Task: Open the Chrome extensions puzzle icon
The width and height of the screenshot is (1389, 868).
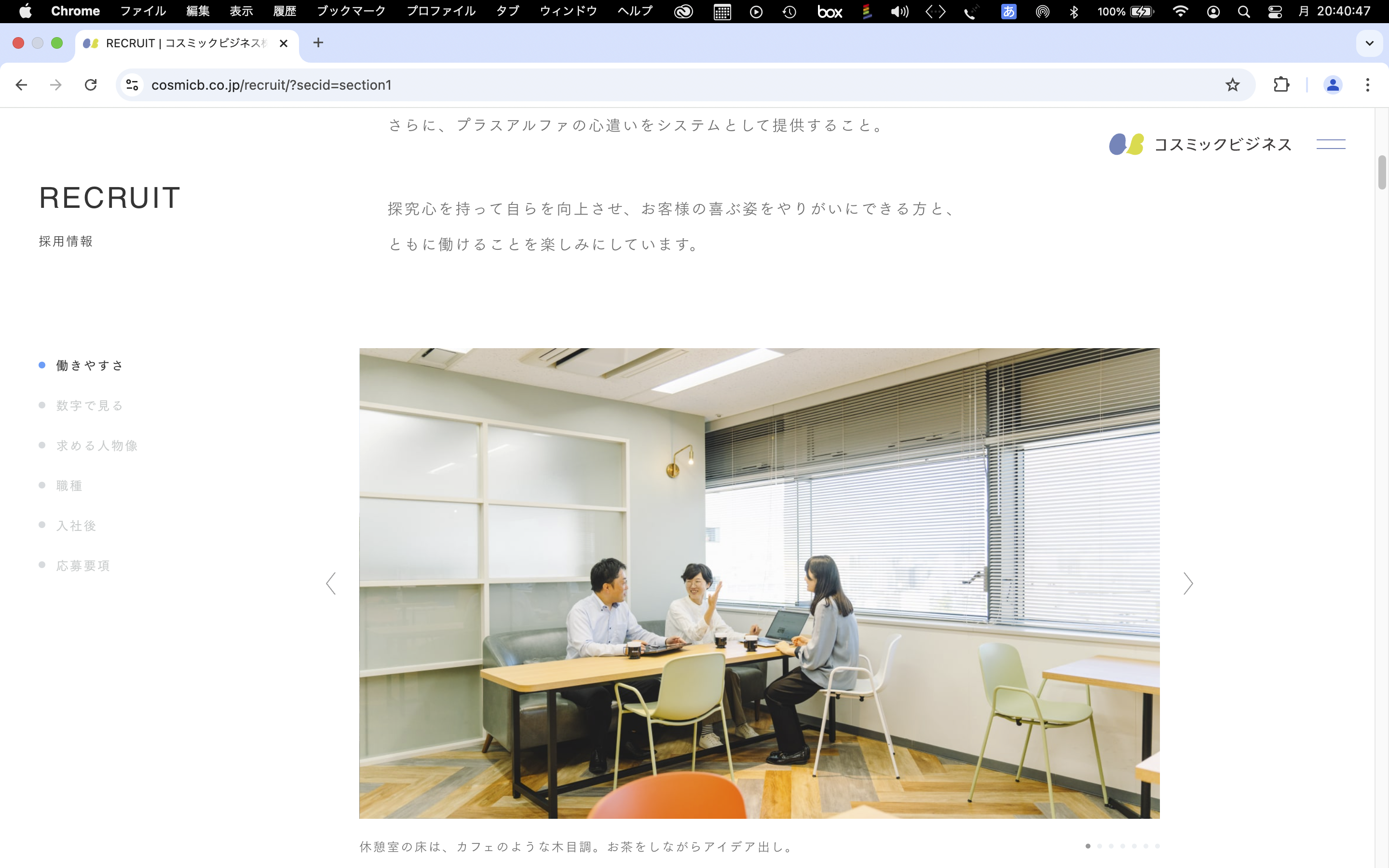Action: [1281, 85]
